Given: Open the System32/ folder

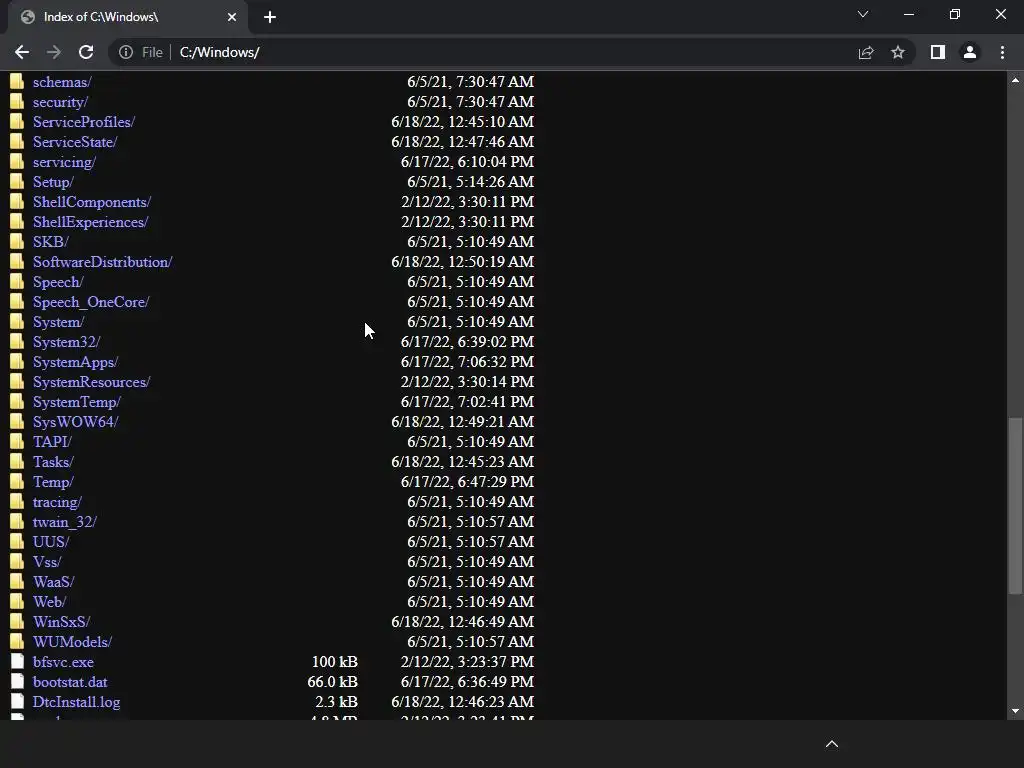Looking at the screenshot, I should coord(67,342).
